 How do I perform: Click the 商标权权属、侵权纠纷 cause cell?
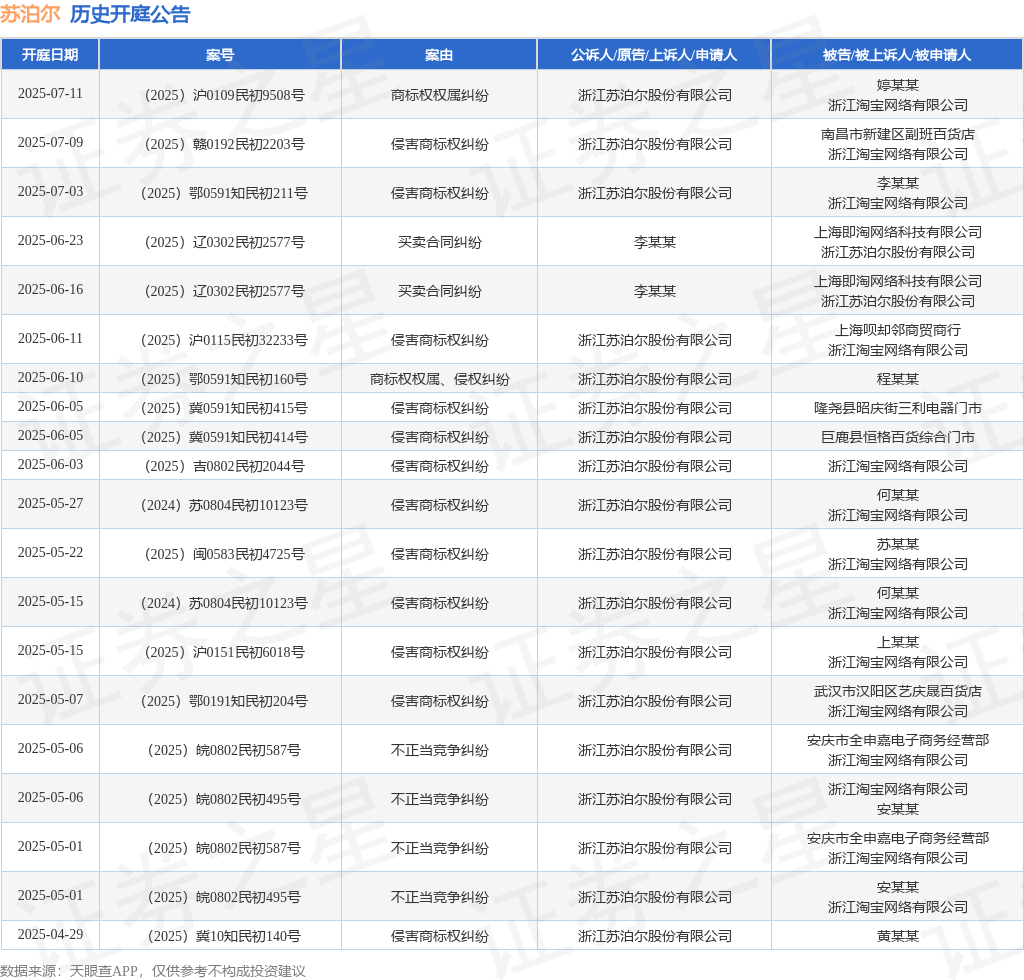[x=440, y=379]
